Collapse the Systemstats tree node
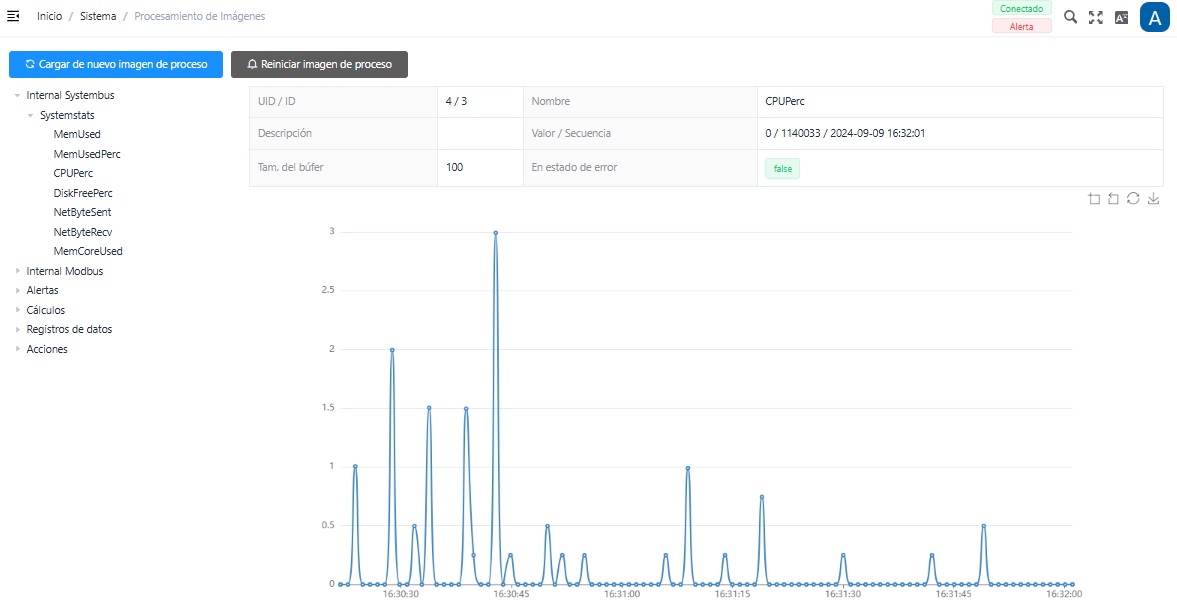 click(30, 116)
